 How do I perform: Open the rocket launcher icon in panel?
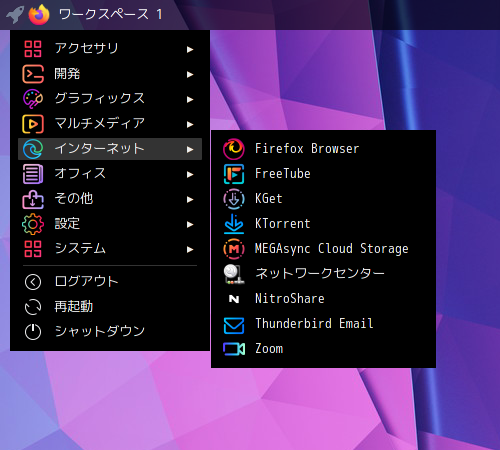[x=15, y=15]
